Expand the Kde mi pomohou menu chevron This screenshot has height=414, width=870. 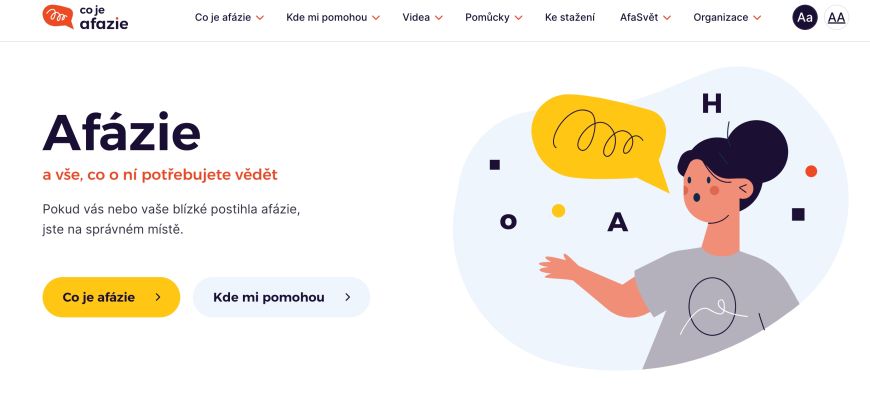click(x=376, y=18)
